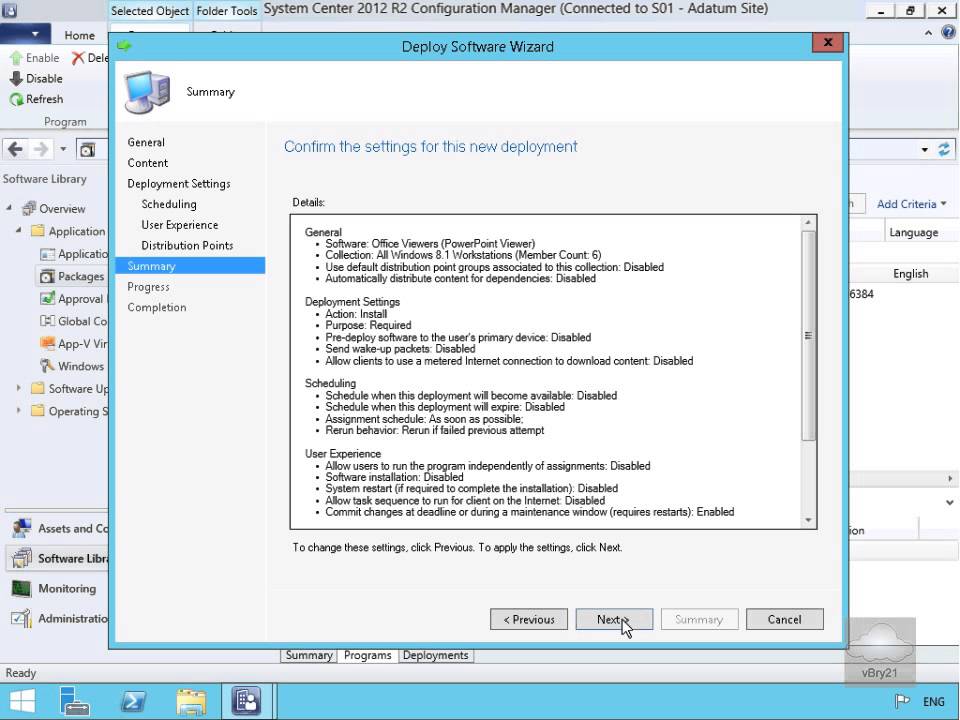Image resolution: width=960 pixels, height=720 pixels.
Task: Close the Deploy Software Wizard dialog
Action: 828,42
